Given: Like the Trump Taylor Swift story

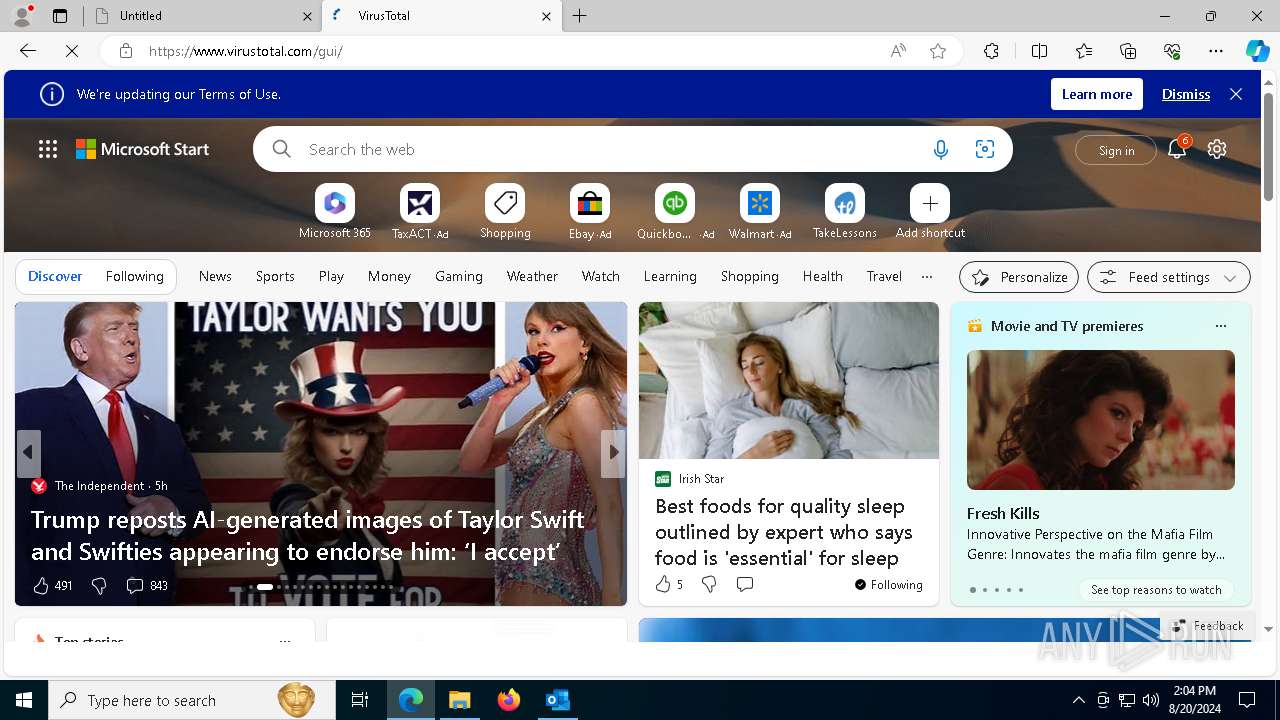Looking at the screenshot, I should click(41, 586).
